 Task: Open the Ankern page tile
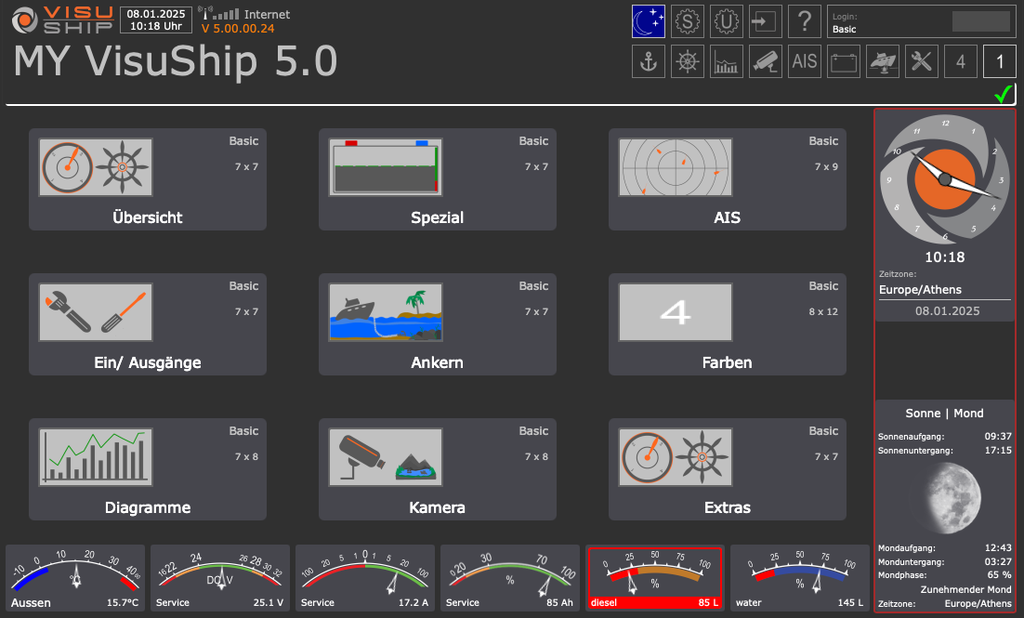[x=438, y=324]
